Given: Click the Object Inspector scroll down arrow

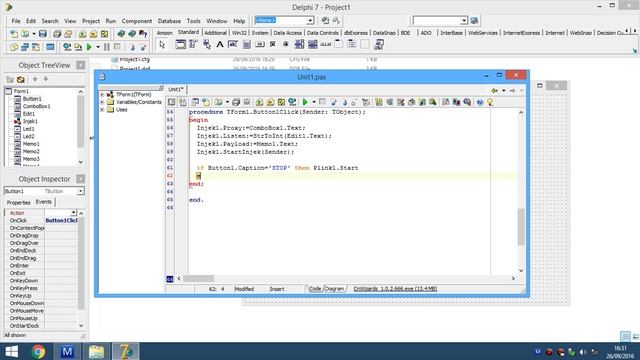Looking at the screenshot, I should (81, 326).
